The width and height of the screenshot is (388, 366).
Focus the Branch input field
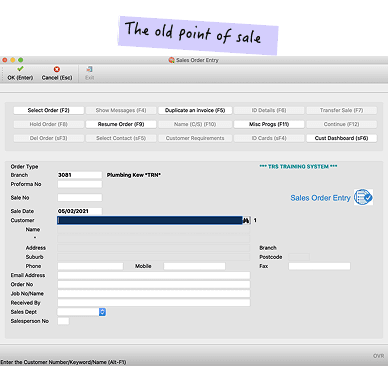click(80, 175)
